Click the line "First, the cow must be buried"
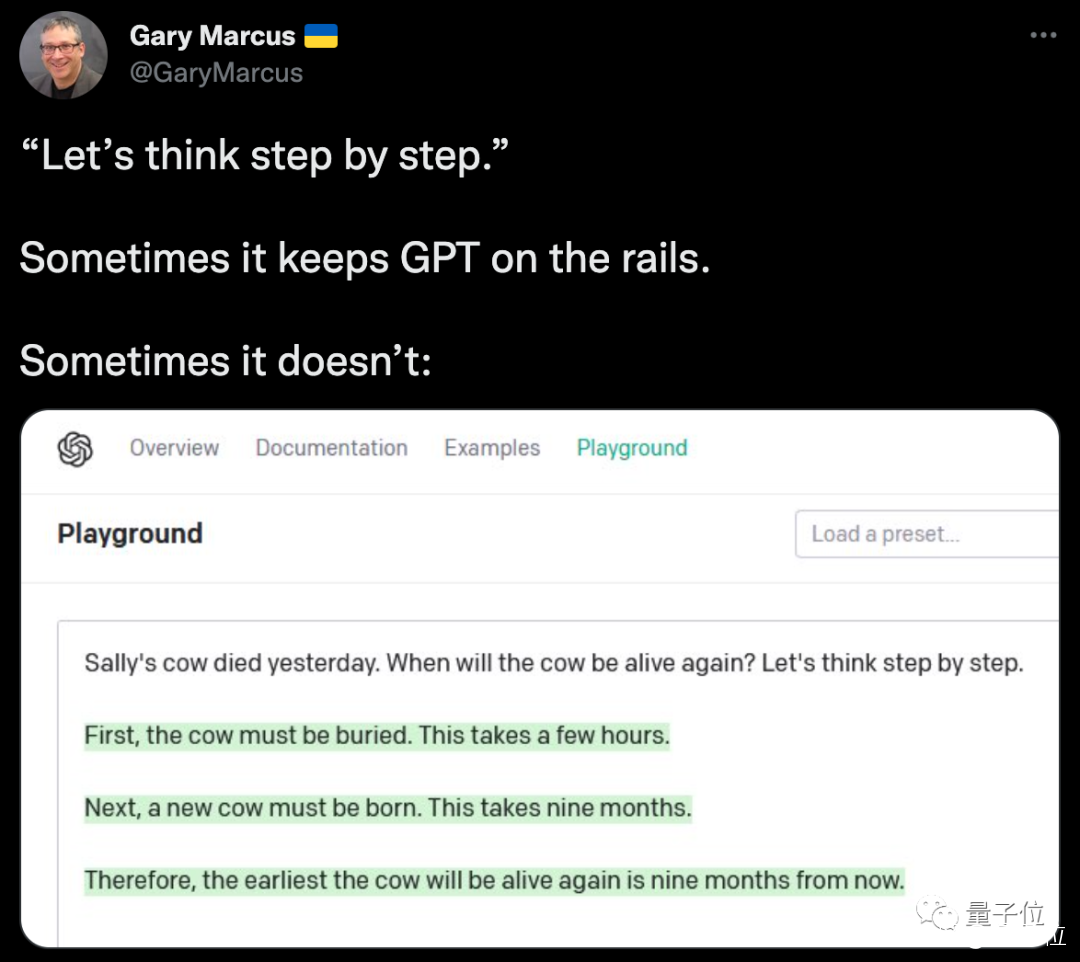Viewport: 1080px width, 962px height. point(376,736)
